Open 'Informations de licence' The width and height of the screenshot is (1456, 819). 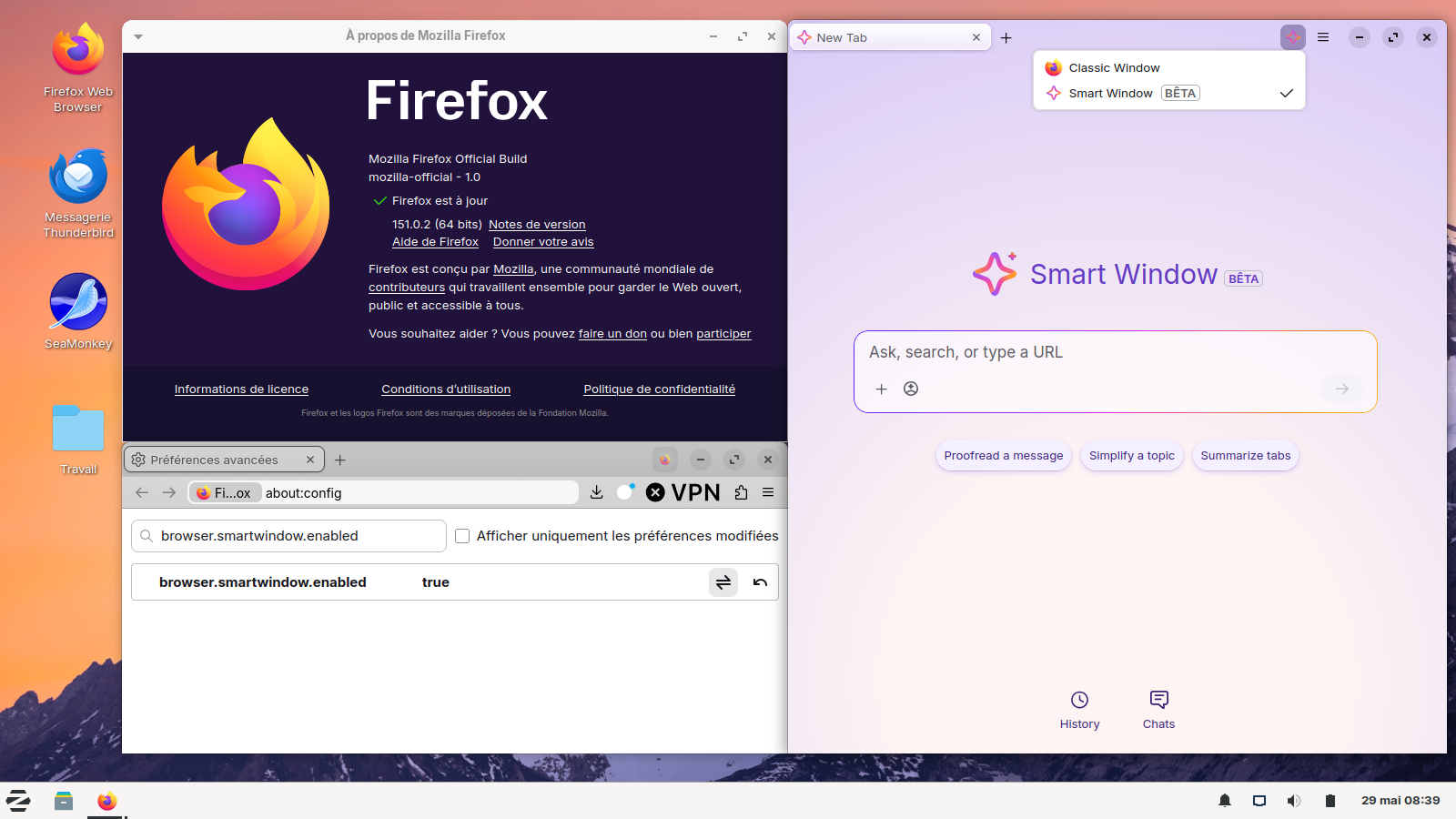(241, 389)
